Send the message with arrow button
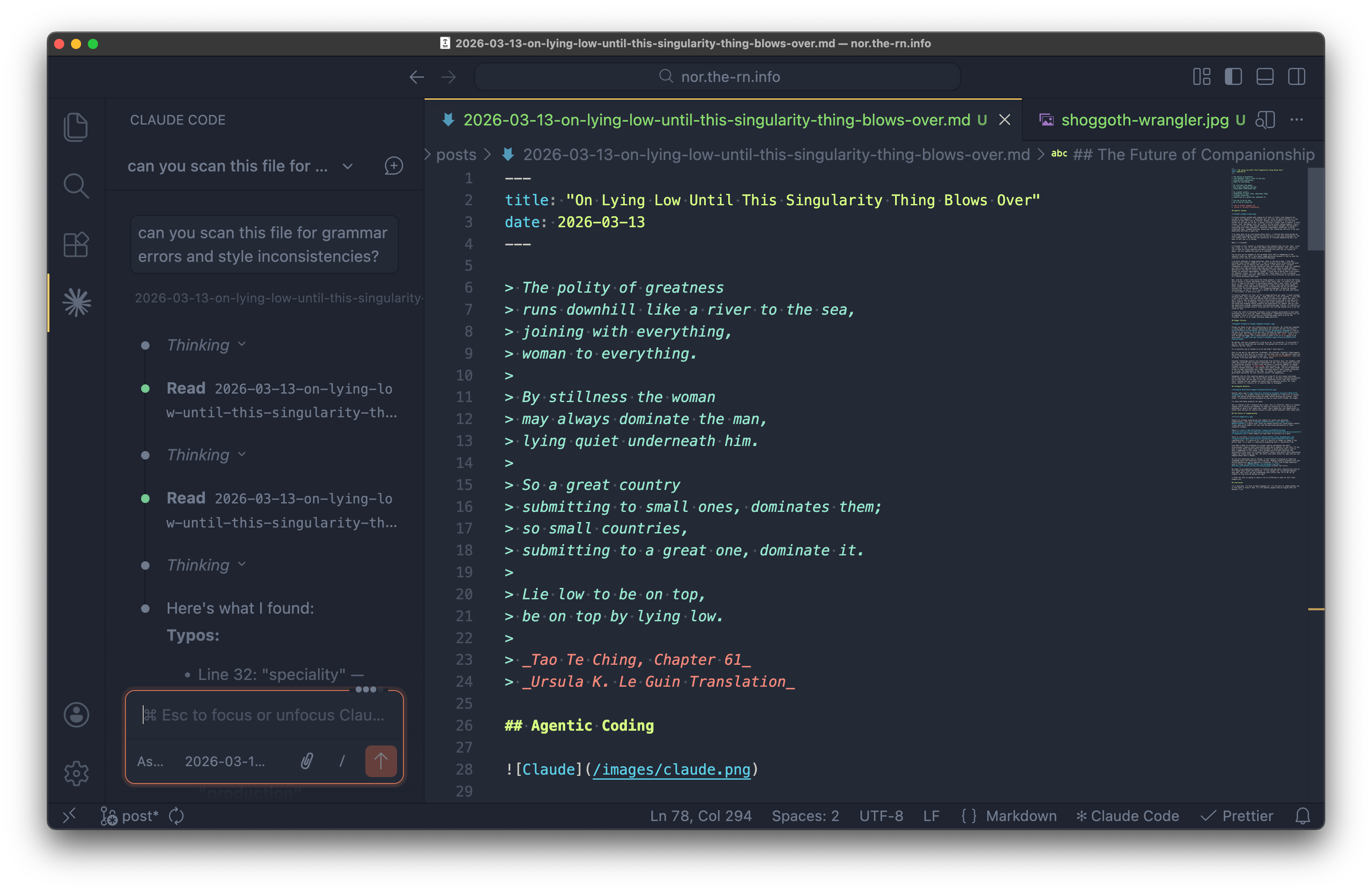This screenshot has height=892, width=1372. 381,761
